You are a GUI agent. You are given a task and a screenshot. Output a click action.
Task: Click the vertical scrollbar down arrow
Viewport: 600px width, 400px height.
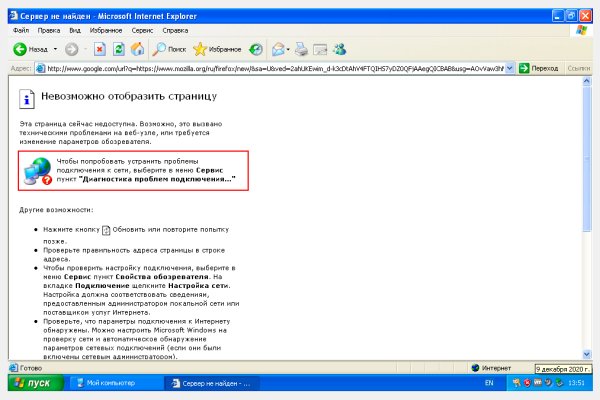(x=587, y=354)
